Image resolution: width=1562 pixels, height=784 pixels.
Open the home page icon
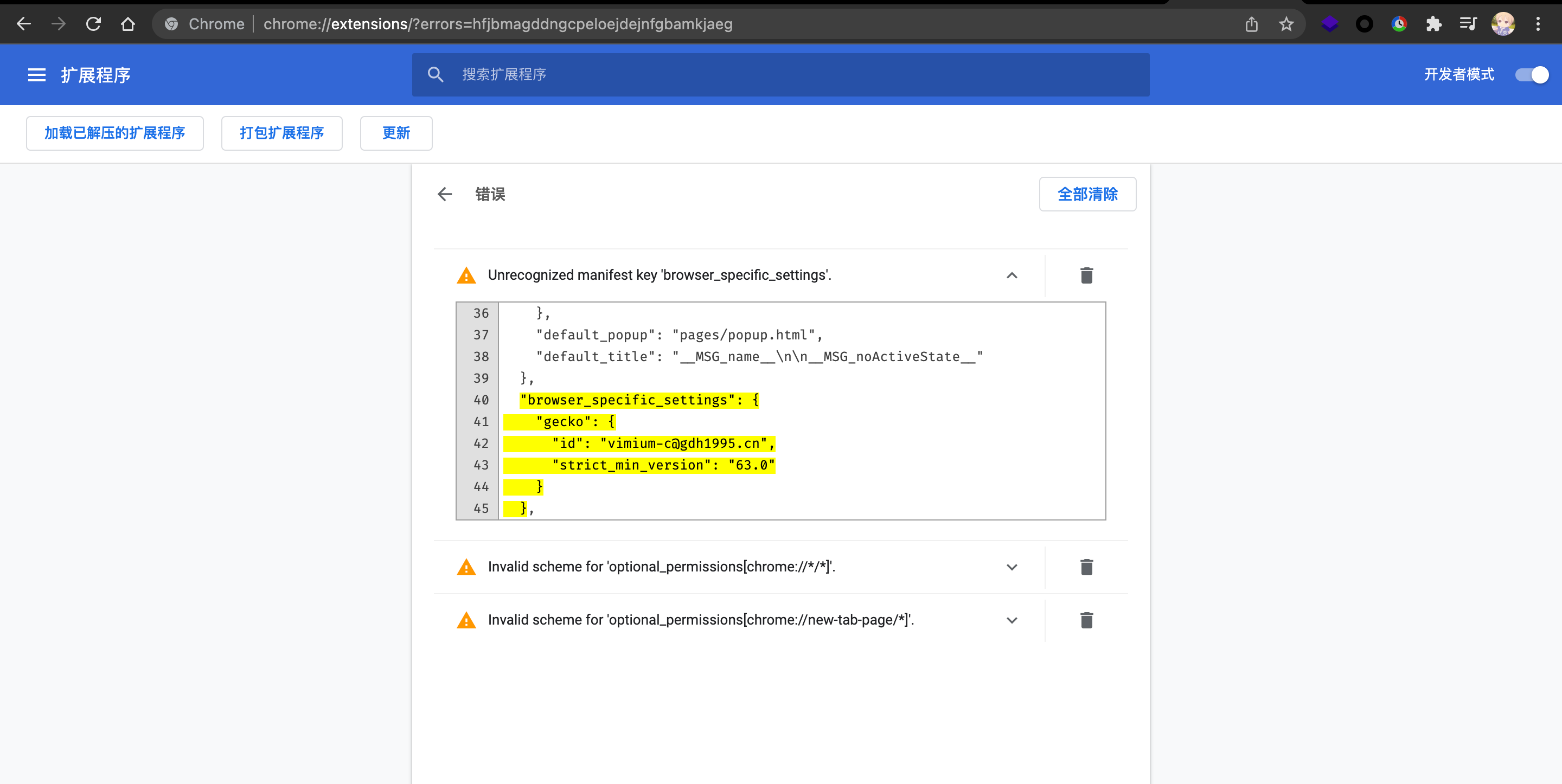[128, 24]
